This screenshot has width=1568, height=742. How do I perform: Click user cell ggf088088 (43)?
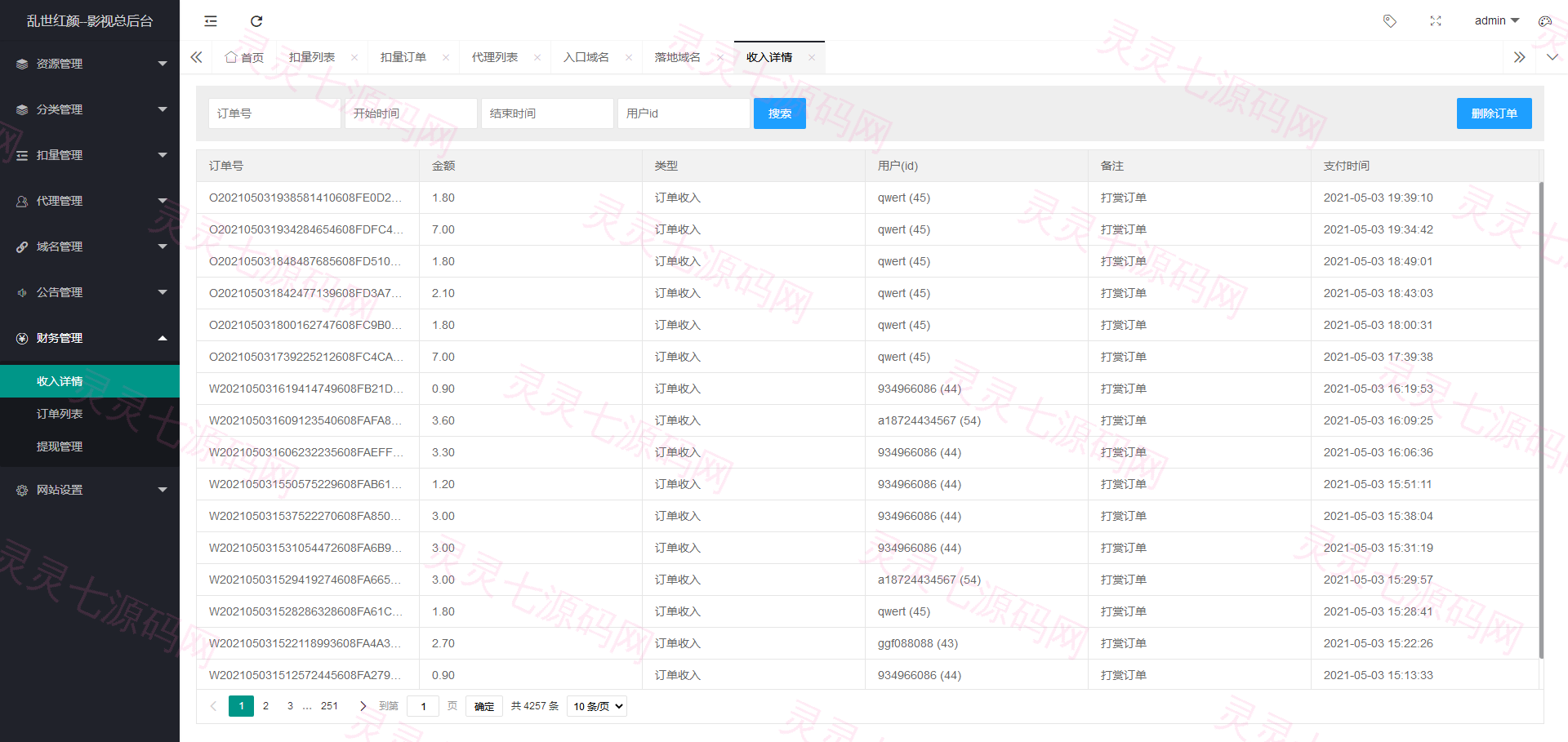(977, 643)
